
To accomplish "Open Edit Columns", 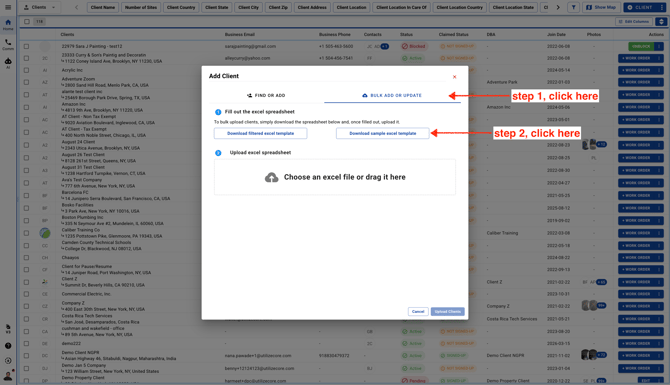I will 633,21.
